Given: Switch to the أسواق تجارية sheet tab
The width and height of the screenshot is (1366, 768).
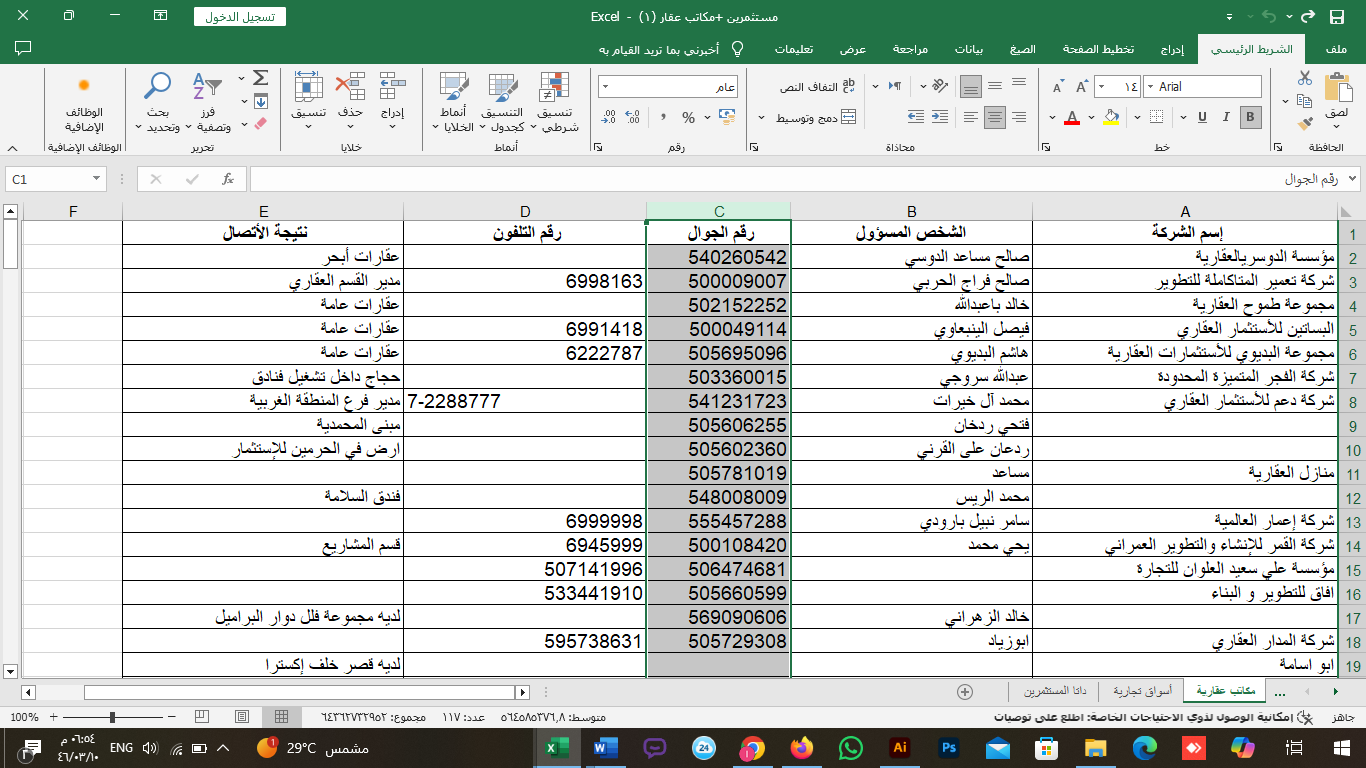Looking at the screenshot, I should 1141,691.
